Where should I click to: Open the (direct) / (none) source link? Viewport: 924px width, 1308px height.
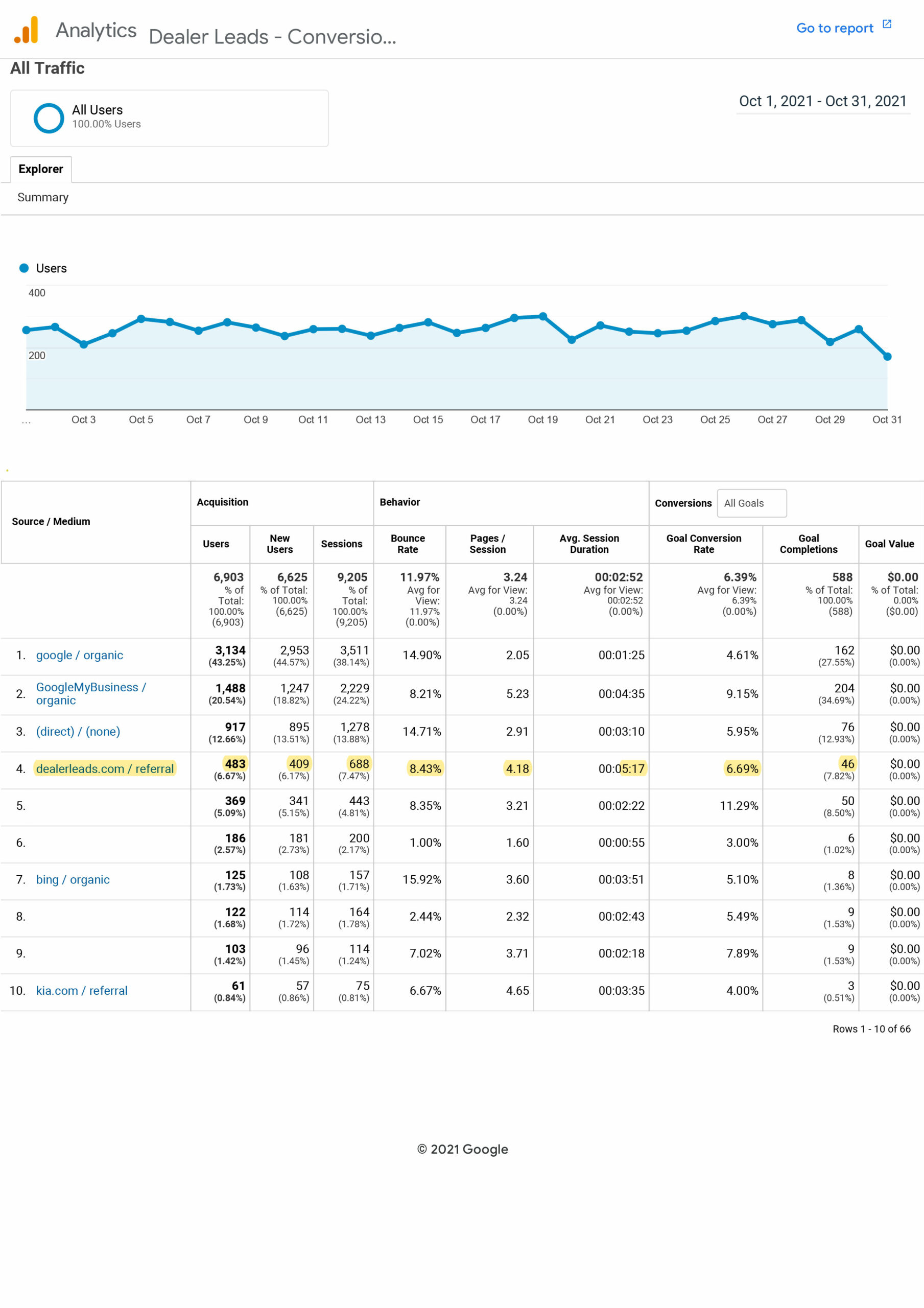click(x=78, y=732)
